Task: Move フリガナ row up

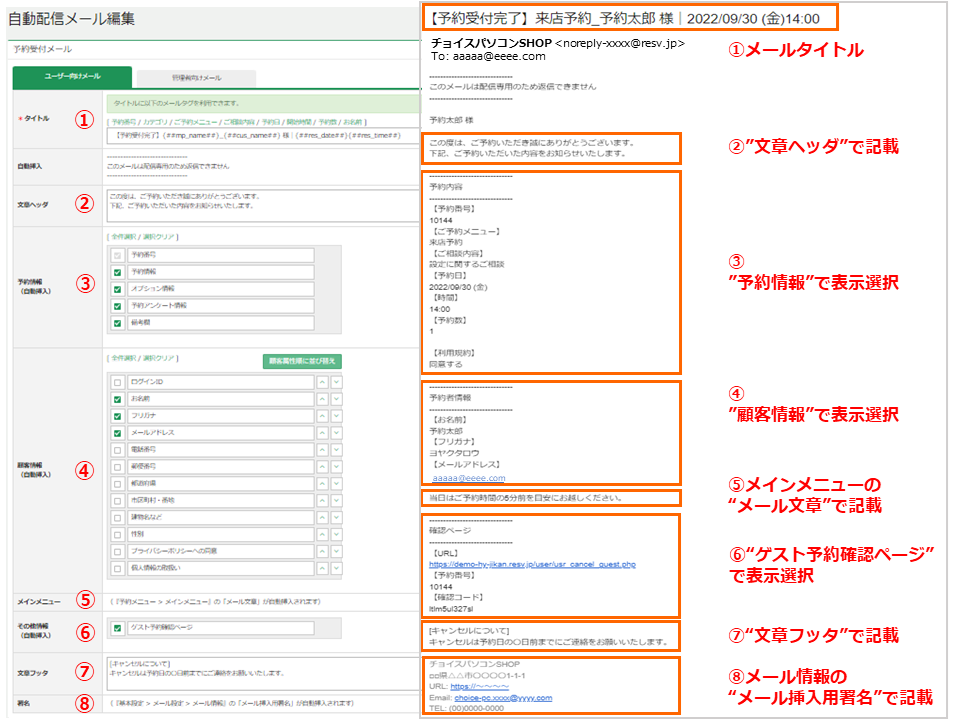Action: [x=323, y=416]
